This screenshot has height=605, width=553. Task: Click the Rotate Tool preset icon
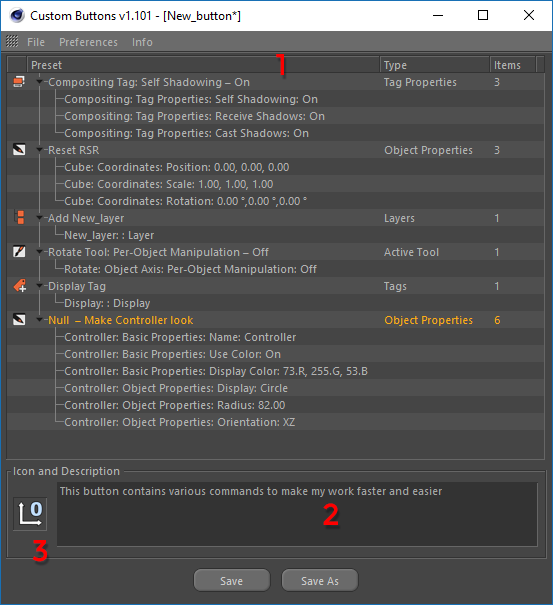(x=19, y=252)
